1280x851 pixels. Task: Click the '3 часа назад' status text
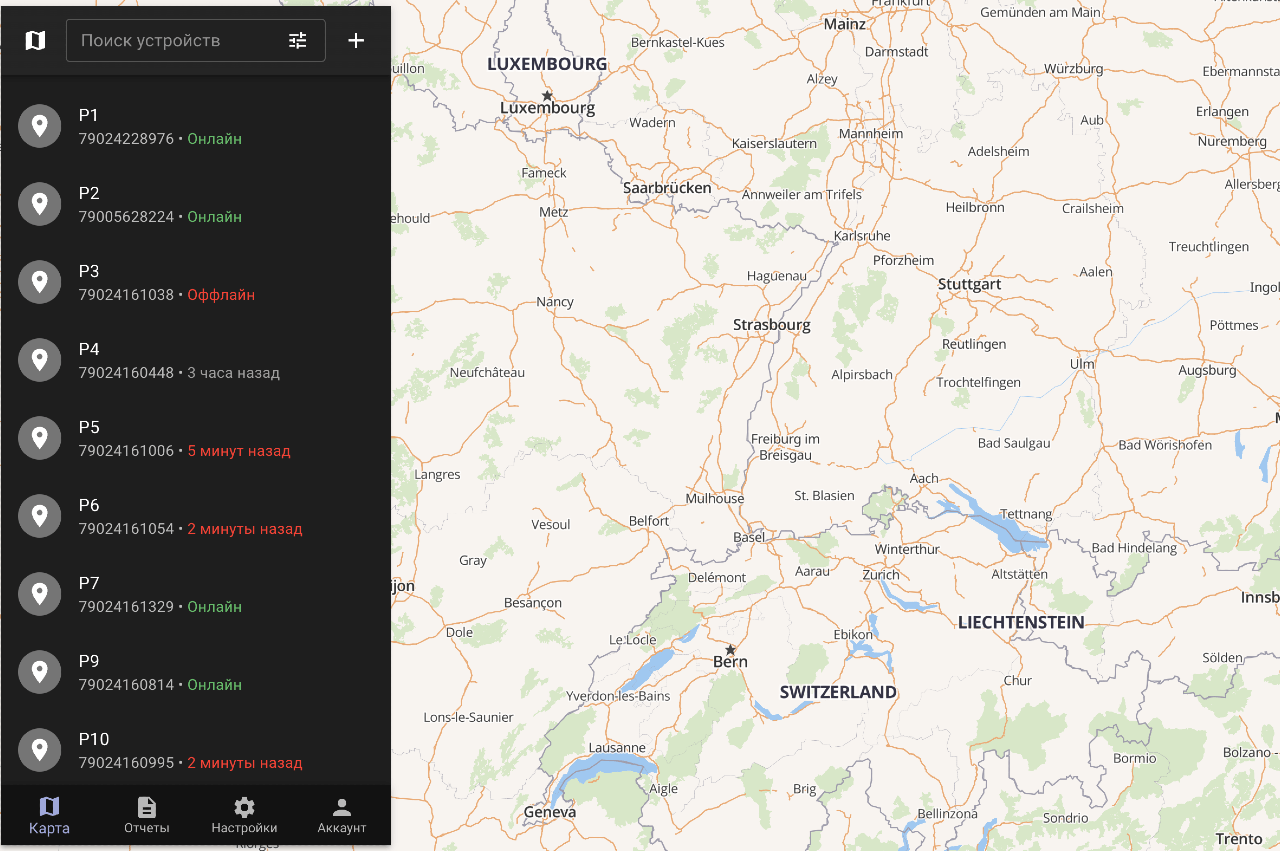pyautogui.click(x=233, y=373)
